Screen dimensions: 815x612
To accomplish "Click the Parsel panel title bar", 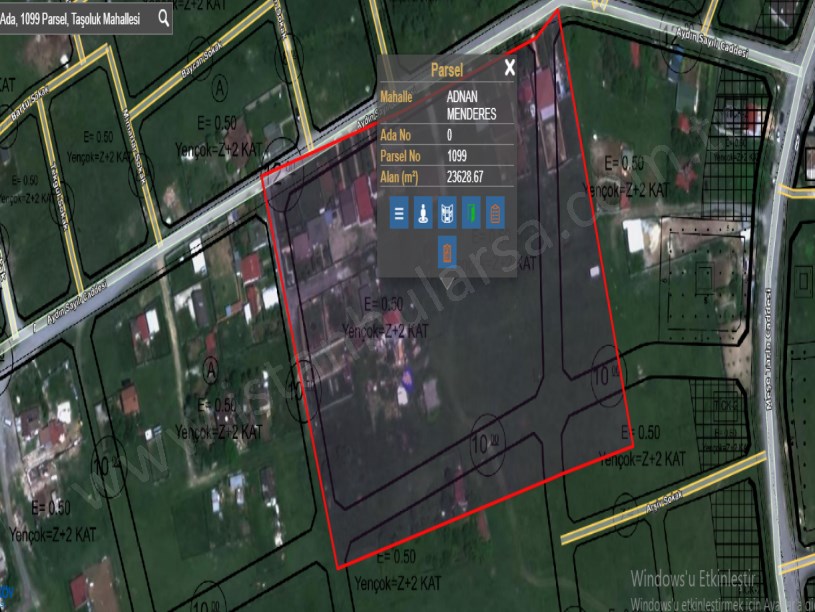I will tap(446, 70).
